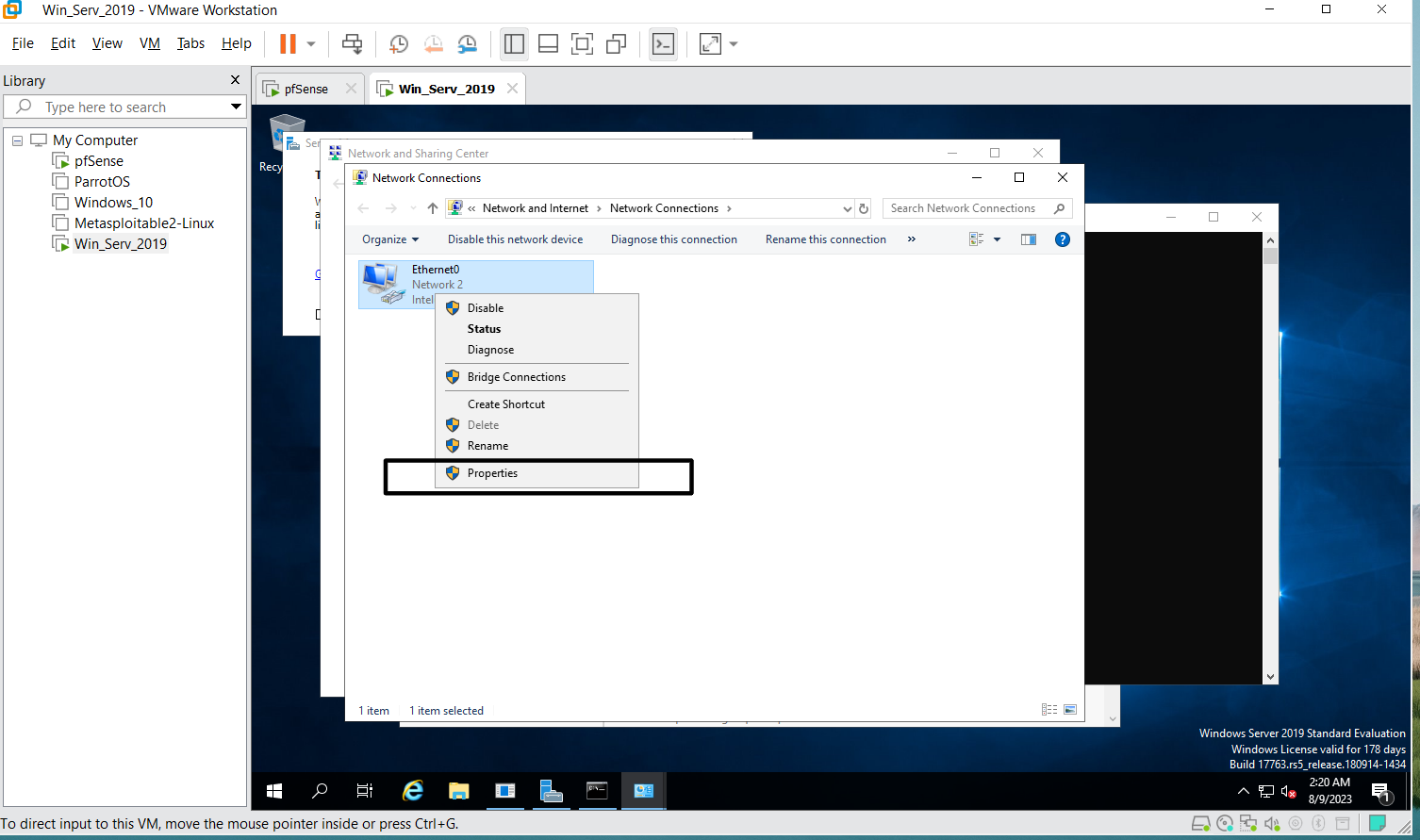Open the Tabs menu
This screenshot has width=1420, height=840.
click(190, 43)
